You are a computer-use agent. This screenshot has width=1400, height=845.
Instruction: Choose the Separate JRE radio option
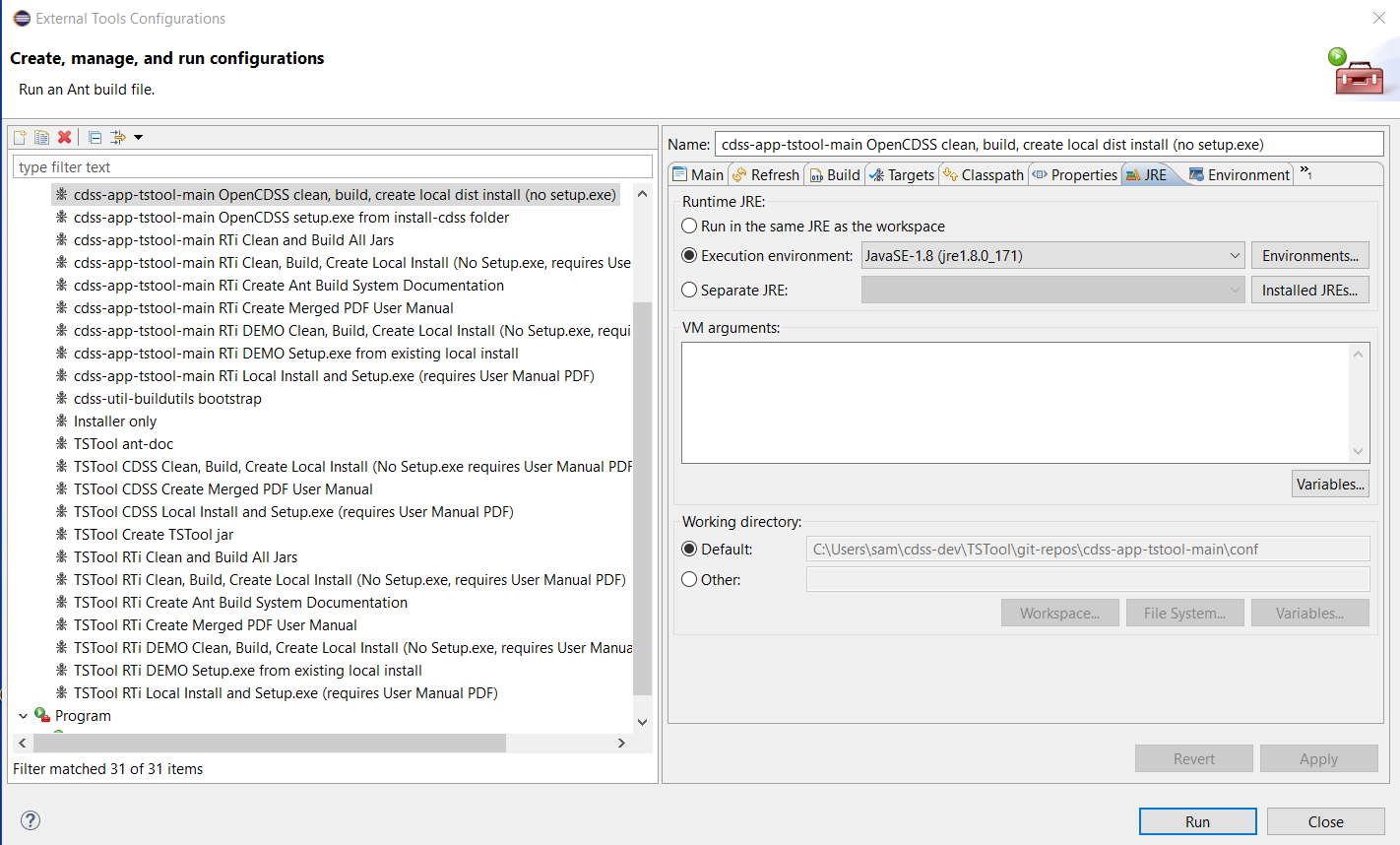(689, 291)
